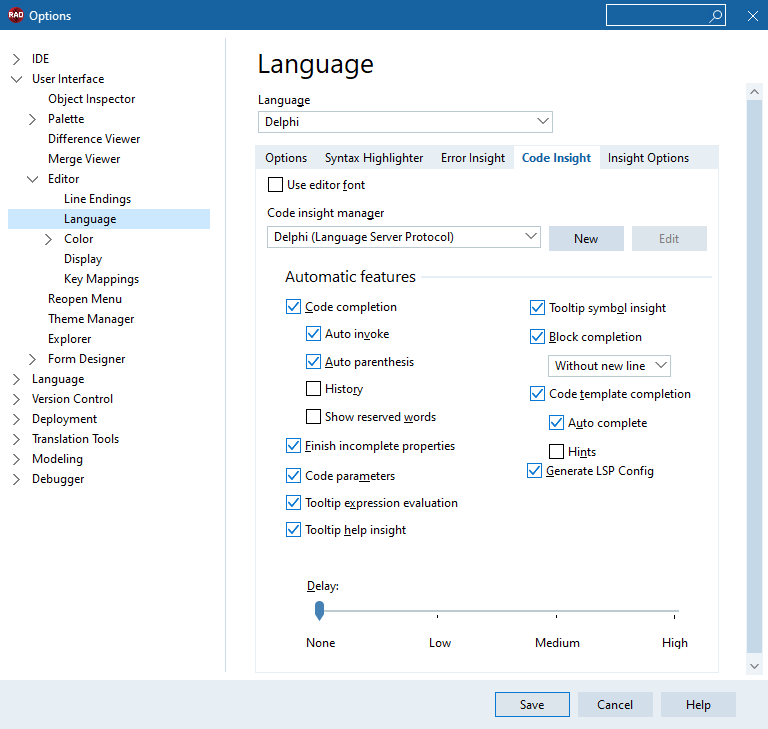Toggle Tooltip symbol insight checkbox

pyautogui.click(x=537, y=308)
